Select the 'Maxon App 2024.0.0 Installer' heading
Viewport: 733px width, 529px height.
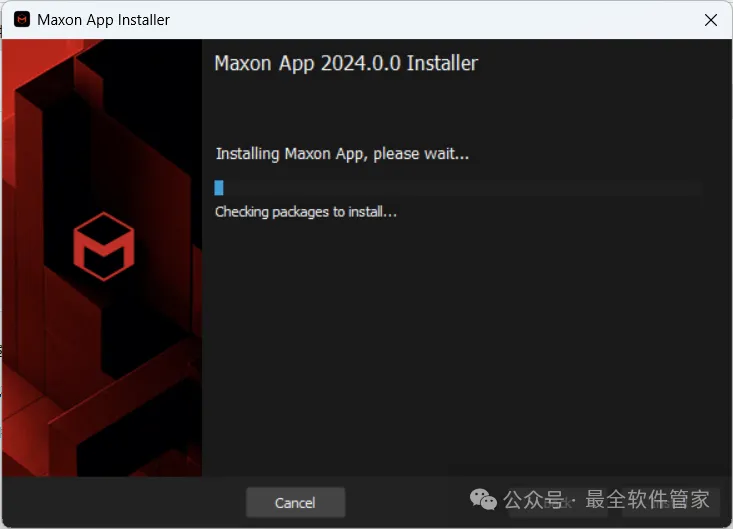pos(346,63)
